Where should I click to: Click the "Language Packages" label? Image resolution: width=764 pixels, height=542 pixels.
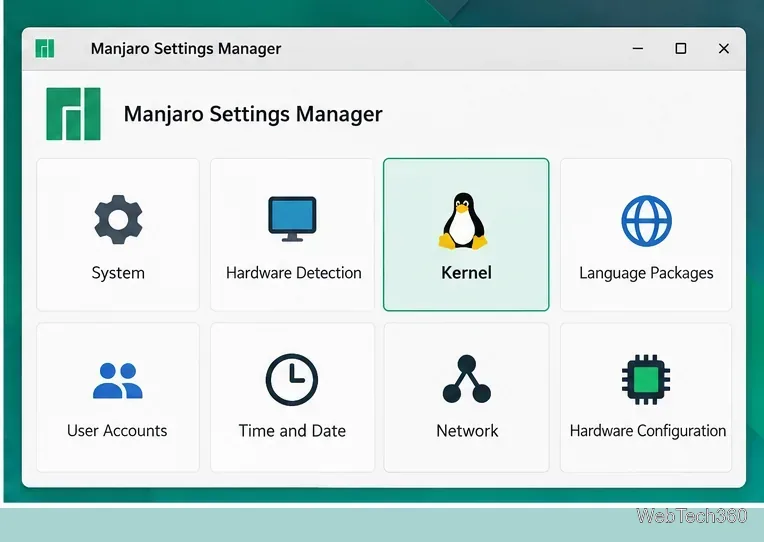click(x=646, y=273)
